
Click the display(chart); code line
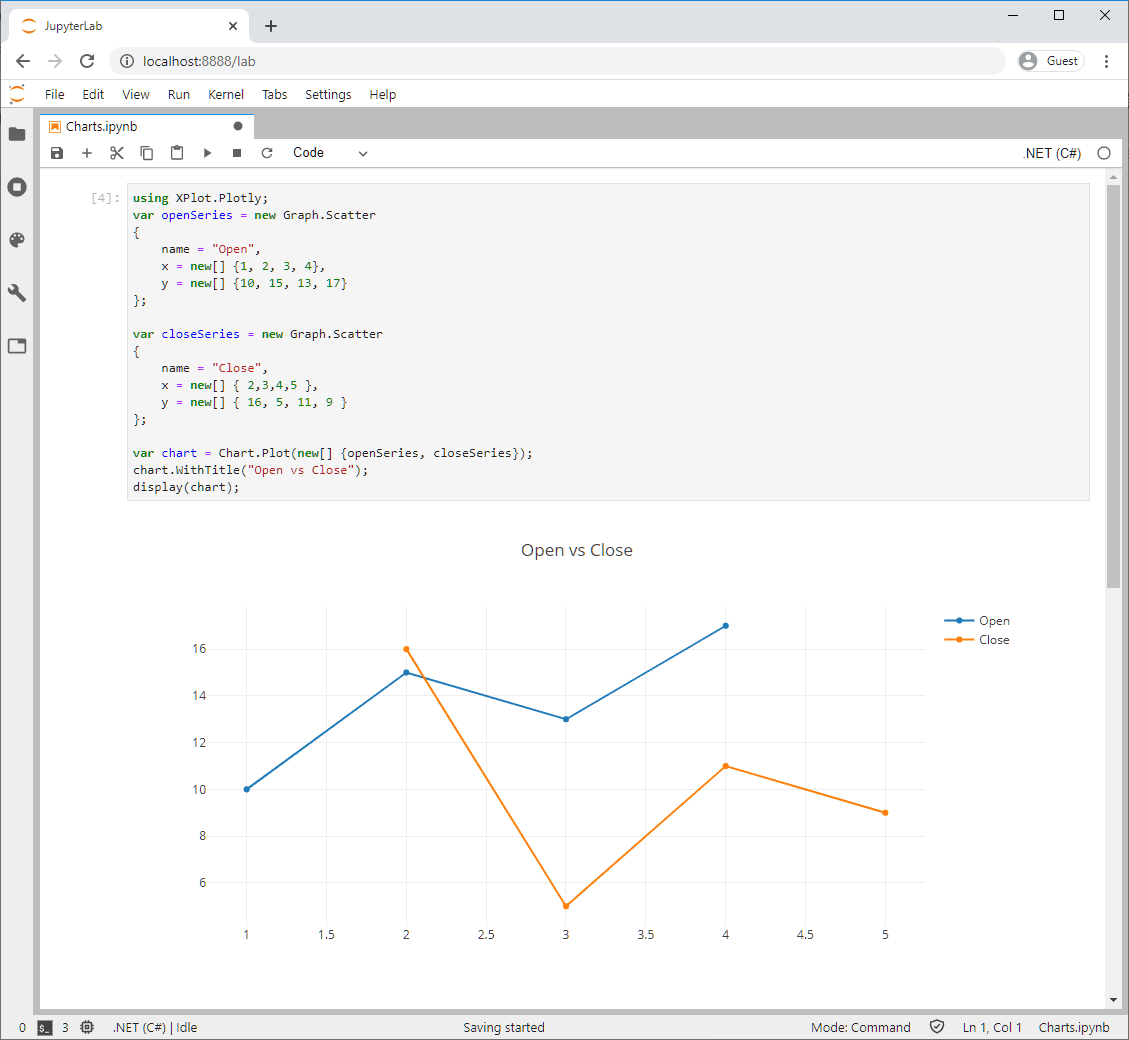[186, 488]
